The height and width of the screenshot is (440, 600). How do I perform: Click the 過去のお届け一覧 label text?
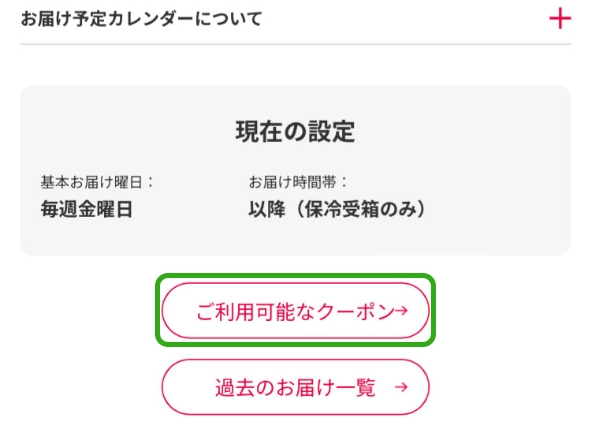coord(295,387)
